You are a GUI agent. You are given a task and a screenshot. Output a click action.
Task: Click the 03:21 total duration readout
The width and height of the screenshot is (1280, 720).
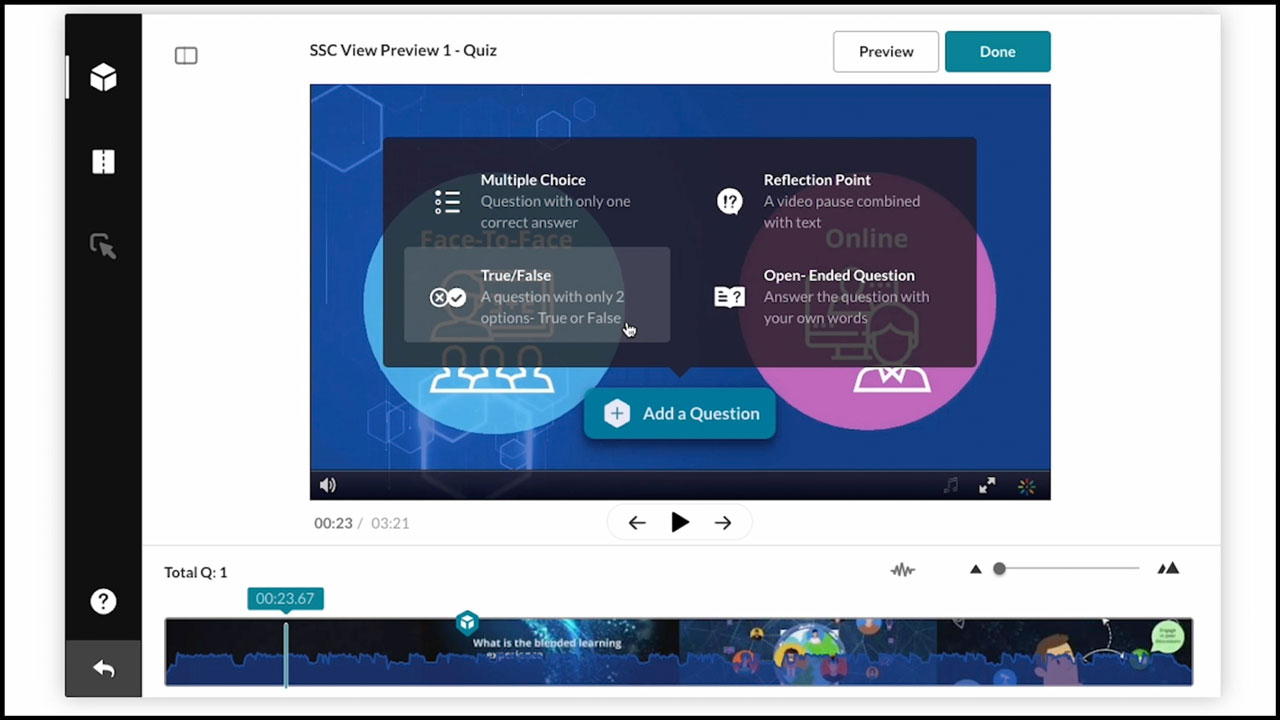pos(390,523)
